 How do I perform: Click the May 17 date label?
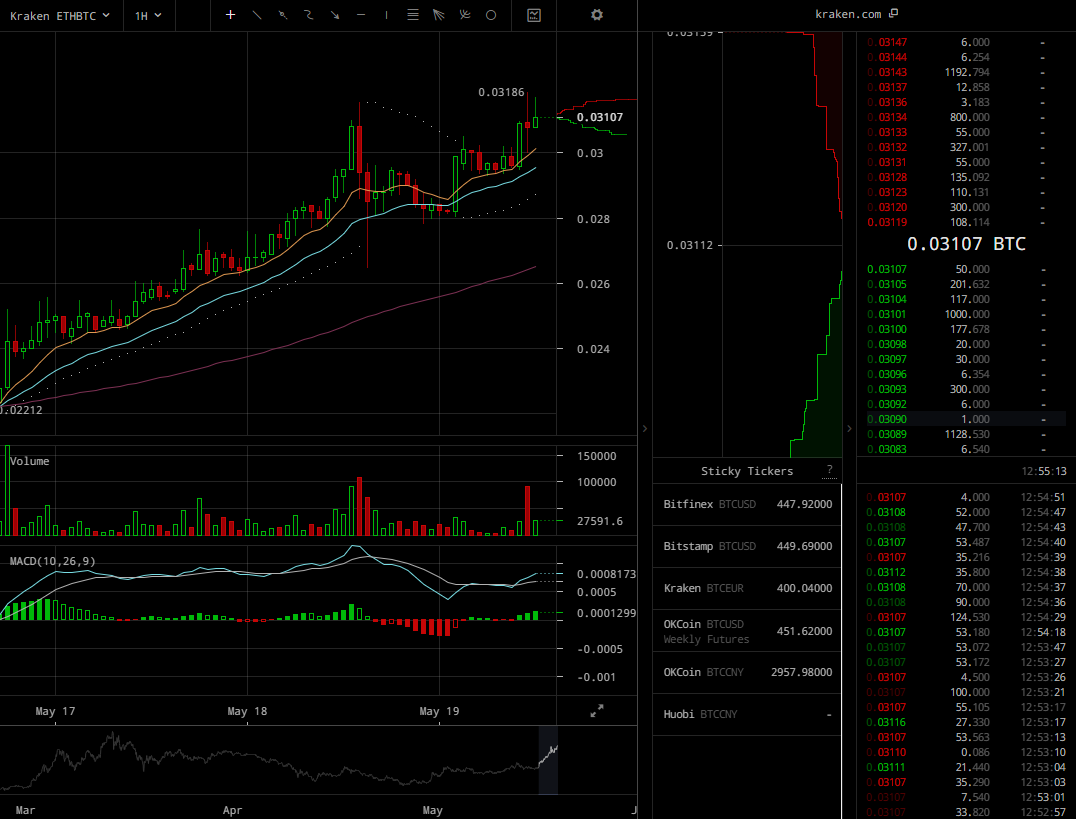[55, 711]
